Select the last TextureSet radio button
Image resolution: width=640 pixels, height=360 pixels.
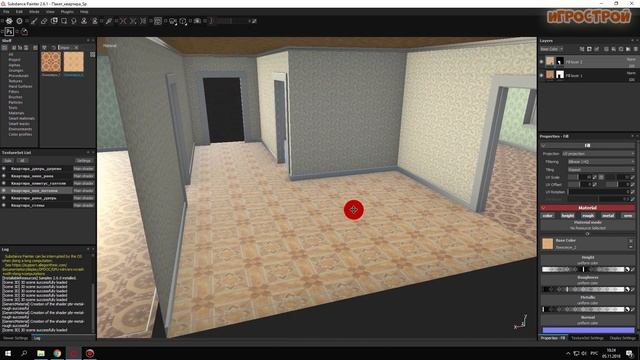tap(4, 205)
